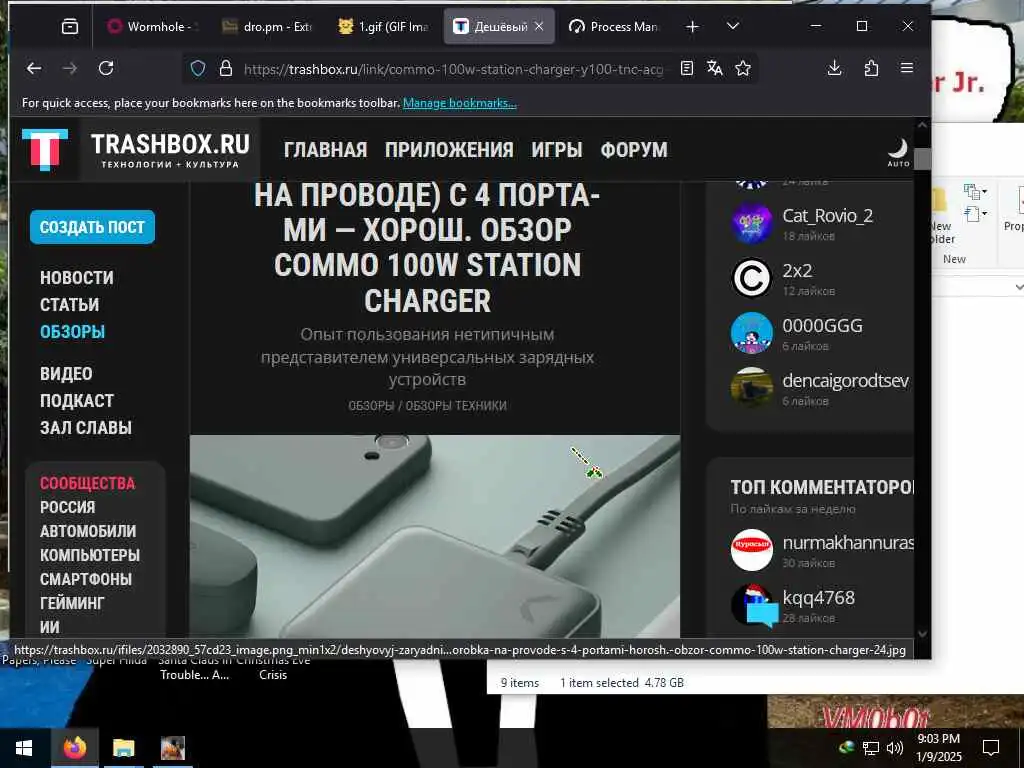This screenshot has height=768, width=1024.
Task: Click the Trashbox T logo icon
Action: click(x=45, y=150)
